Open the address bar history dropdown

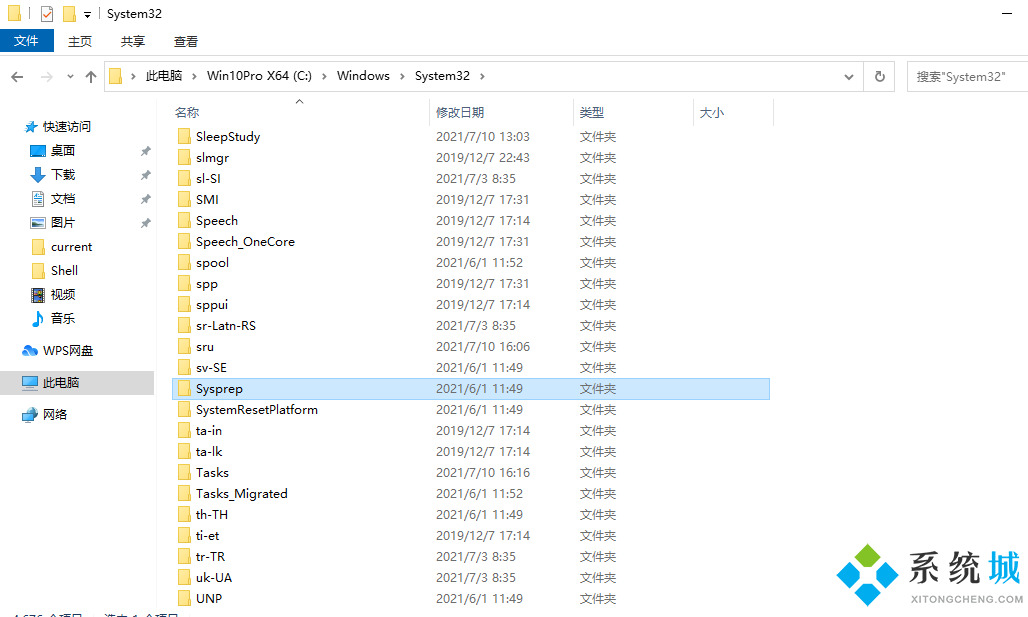(x=849, y=77)
